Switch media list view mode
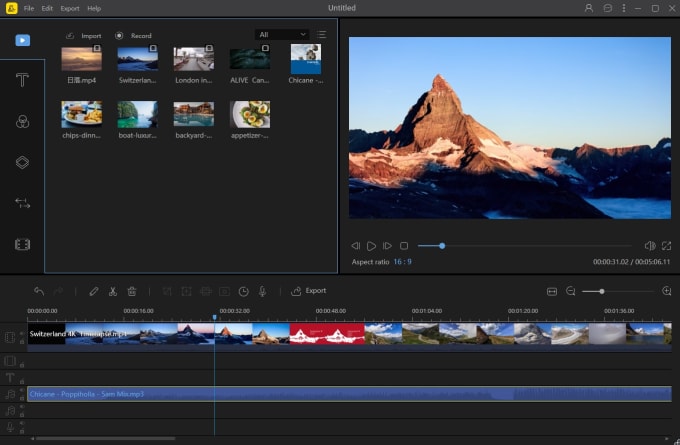 click(x=321, y=35)
